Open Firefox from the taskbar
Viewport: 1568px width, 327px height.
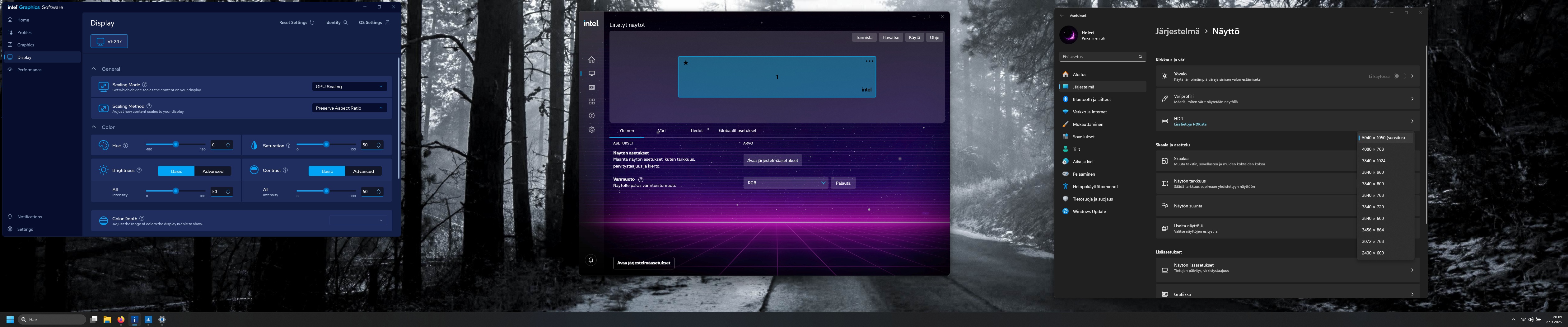click(120, 320)
